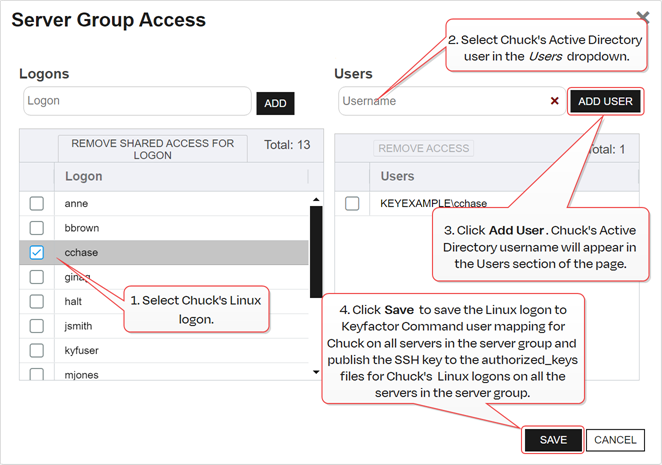
Task: Uncheck the cchase logon checkbox
Action: click(37, 253)
